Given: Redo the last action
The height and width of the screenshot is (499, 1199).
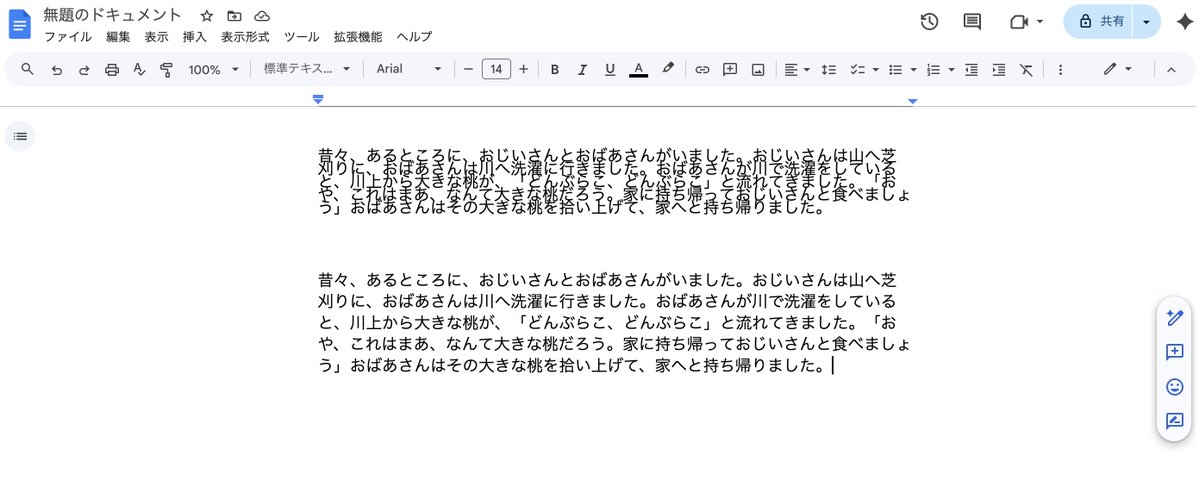Looking at the screenshot, I should point(84,70).
